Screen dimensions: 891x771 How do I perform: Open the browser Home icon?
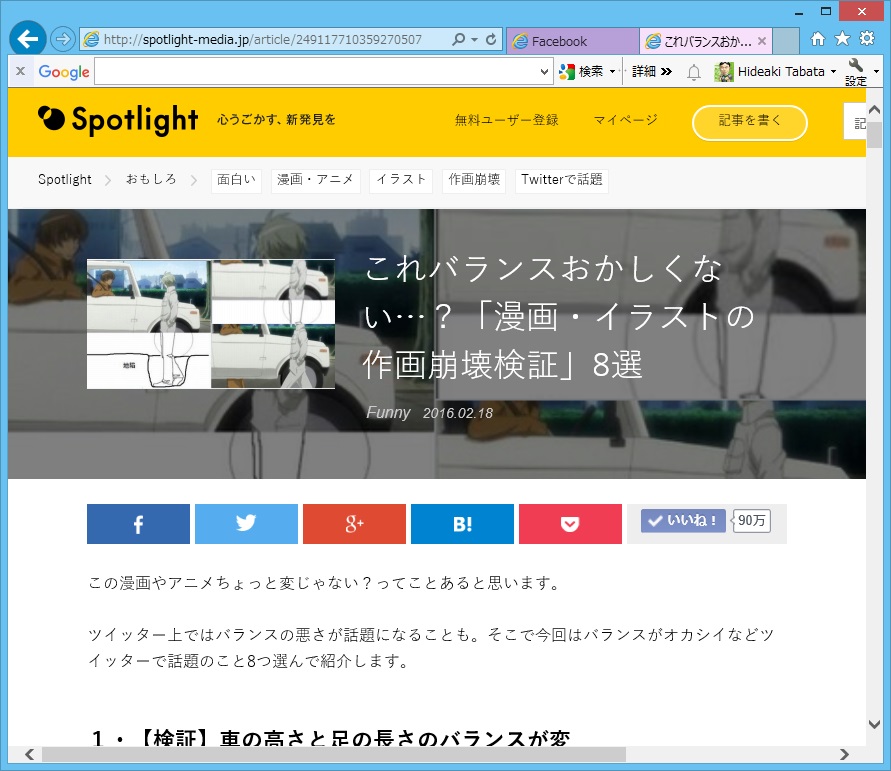[817, 39]
